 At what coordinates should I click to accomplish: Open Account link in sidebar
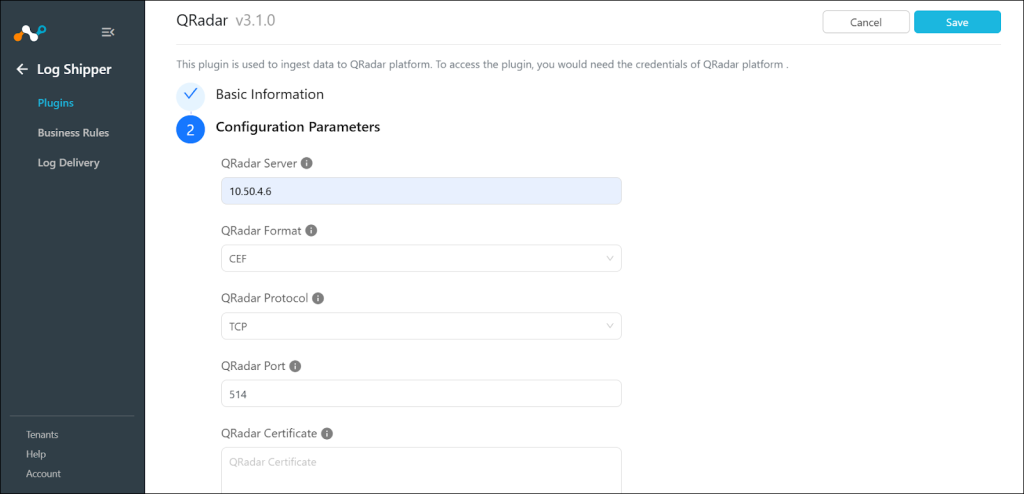click(43, 474)
